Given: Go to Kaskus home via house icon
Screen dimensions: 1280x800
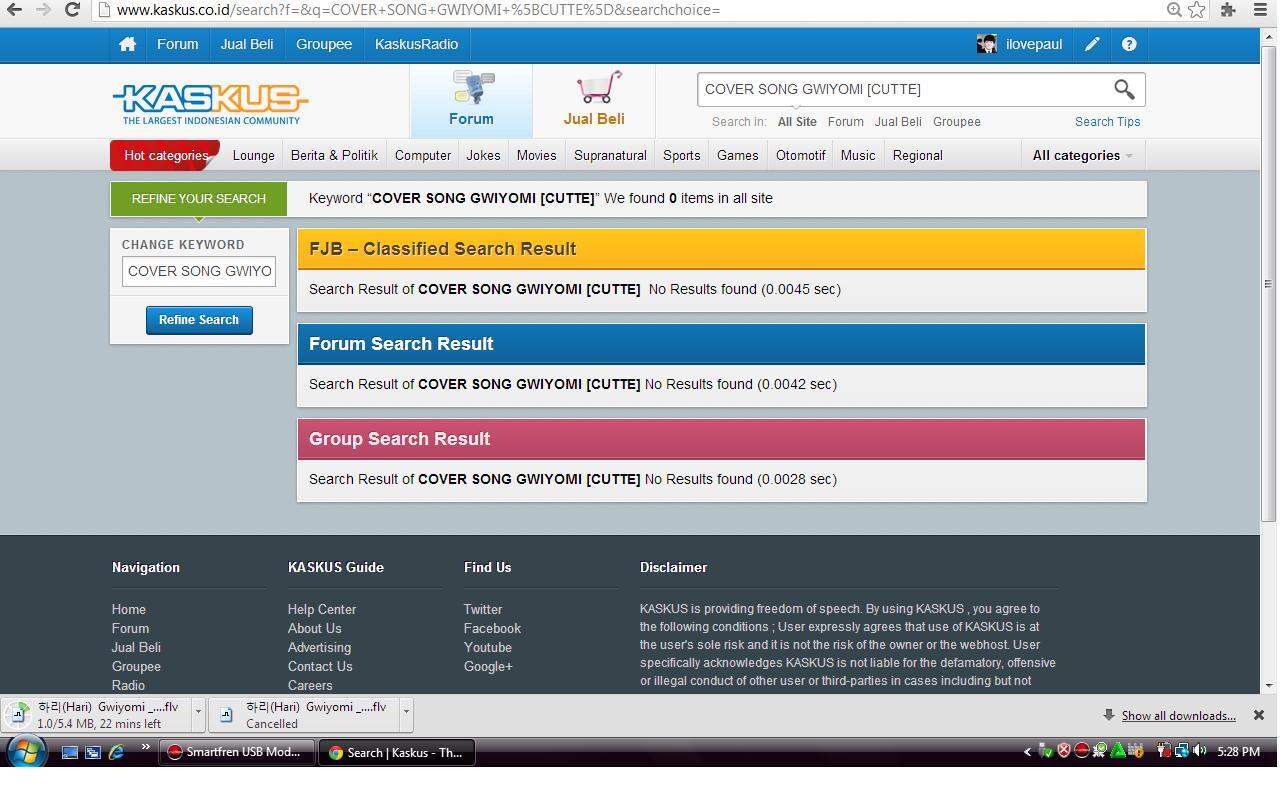Looking at the screenshot, I should 127,44.
